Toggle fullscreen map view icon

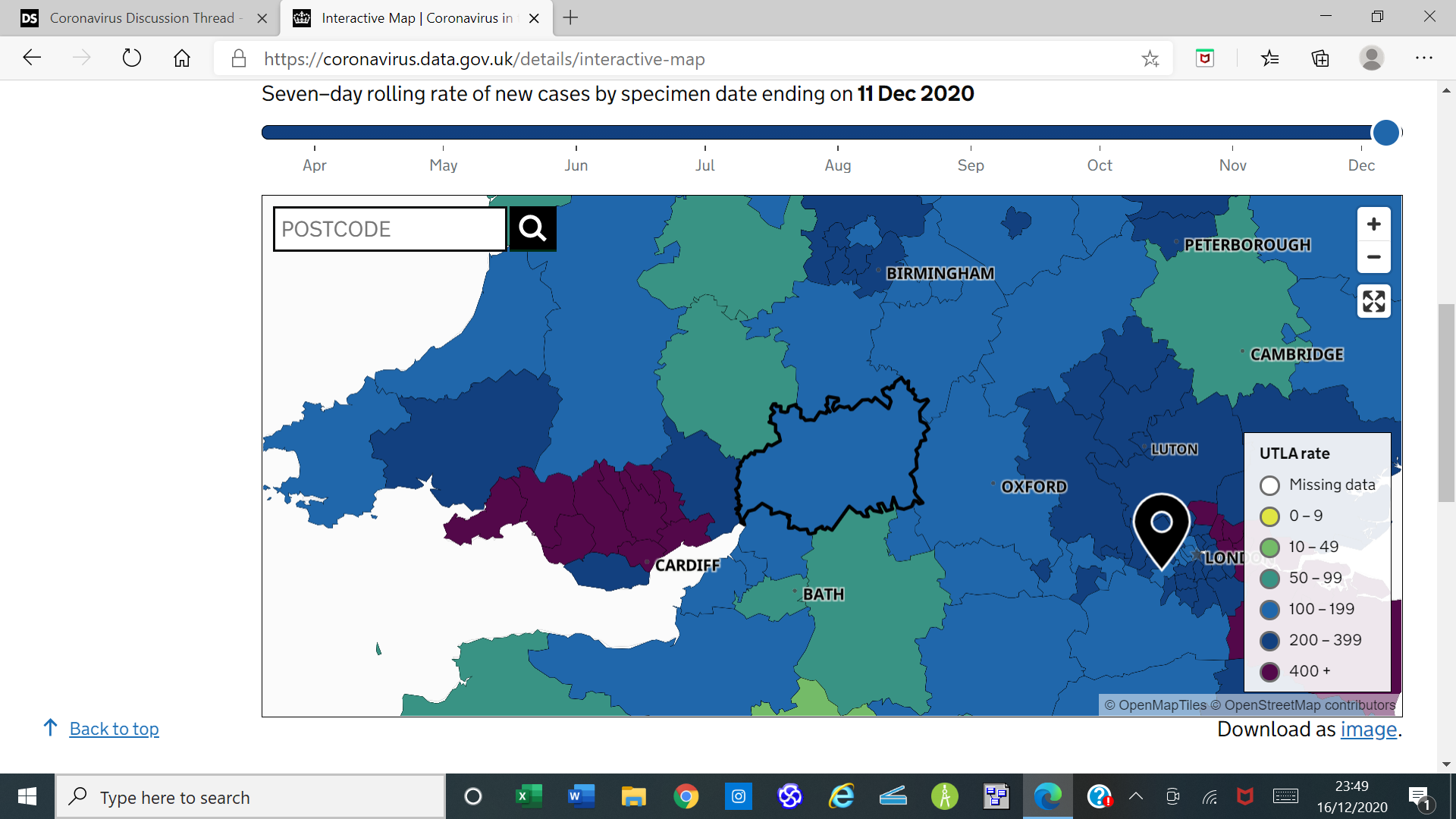coord(1373,302)
